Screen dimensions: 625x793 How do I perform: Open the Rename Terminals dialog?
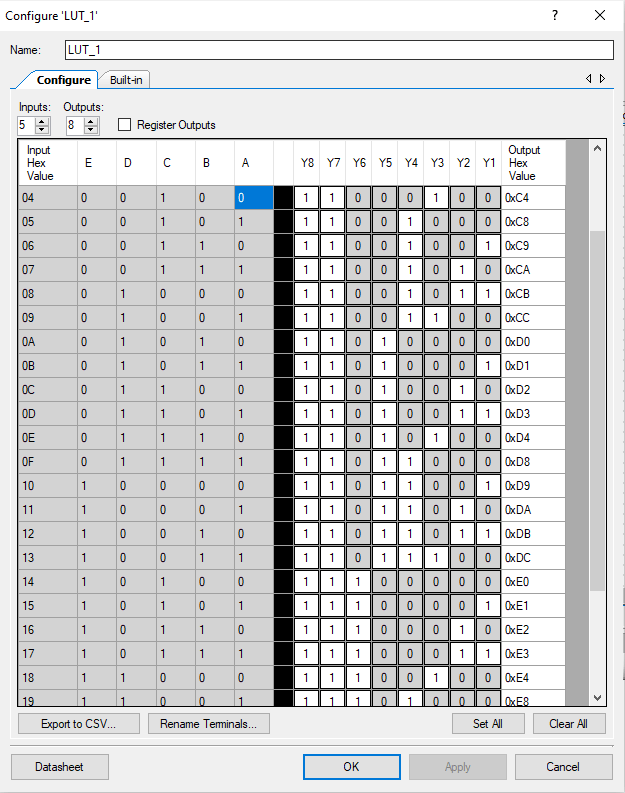(208, 724)
